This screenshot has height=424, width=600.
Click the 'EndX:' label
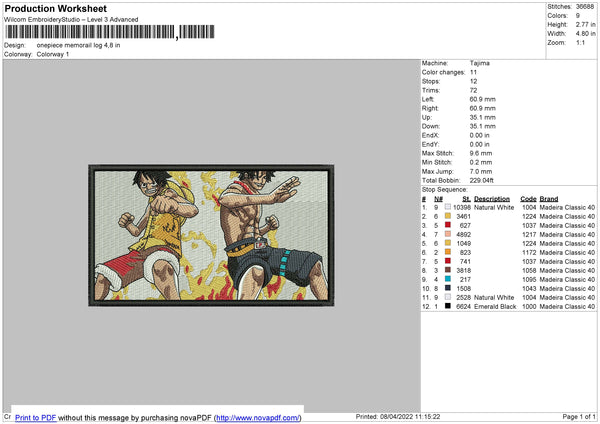coord(430,135)
